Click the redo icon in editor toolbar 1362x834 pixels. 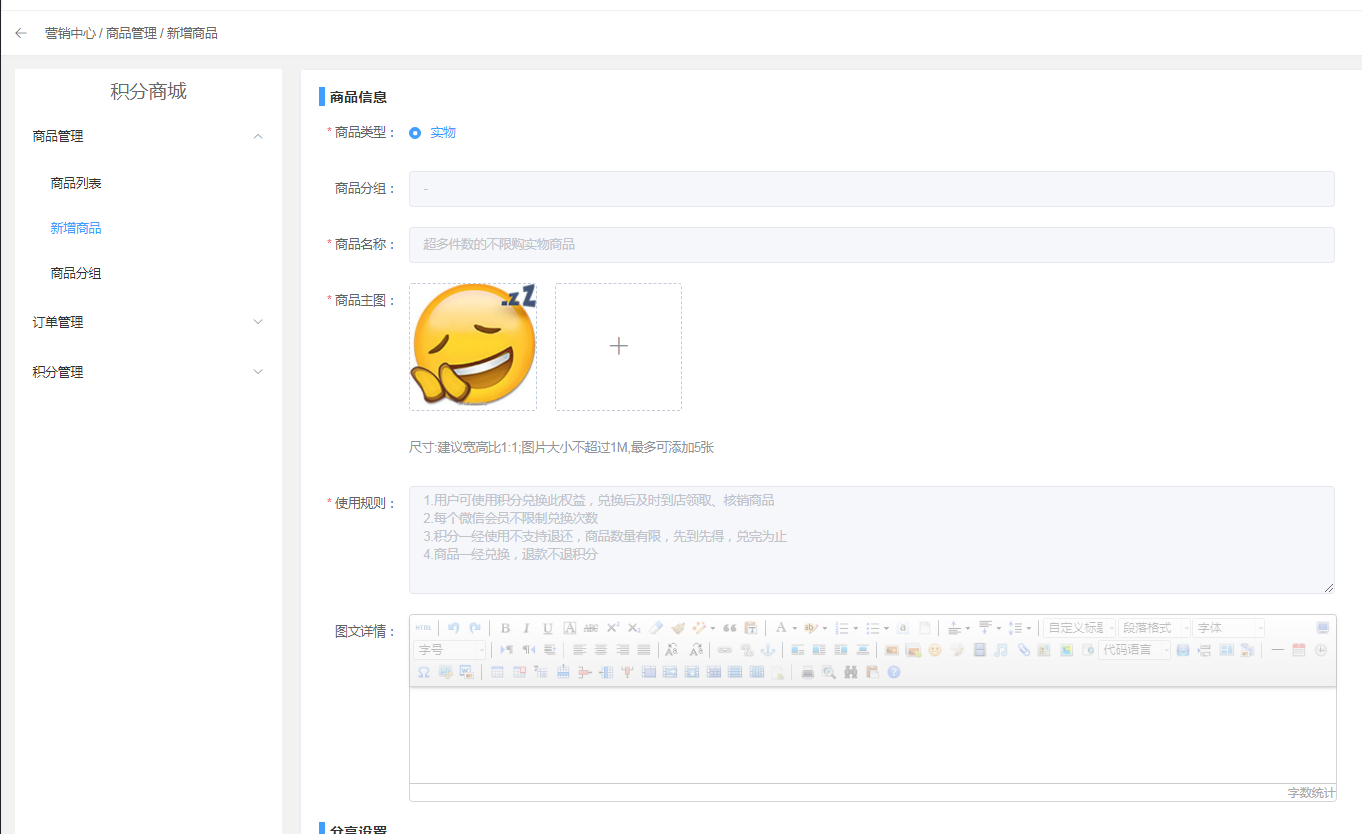(475, 628)
